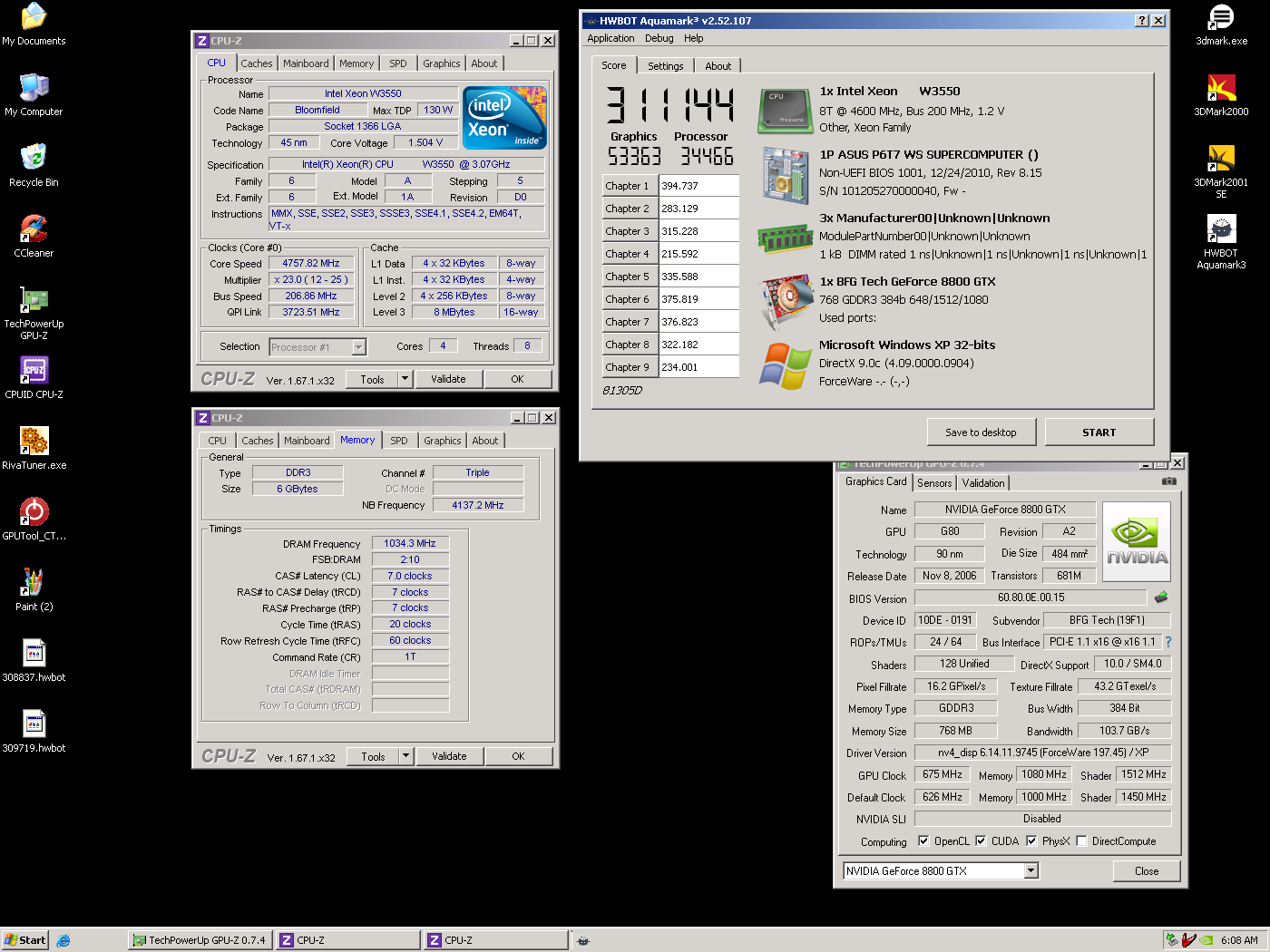Switch to Settings tab in Aquamark

666,66
